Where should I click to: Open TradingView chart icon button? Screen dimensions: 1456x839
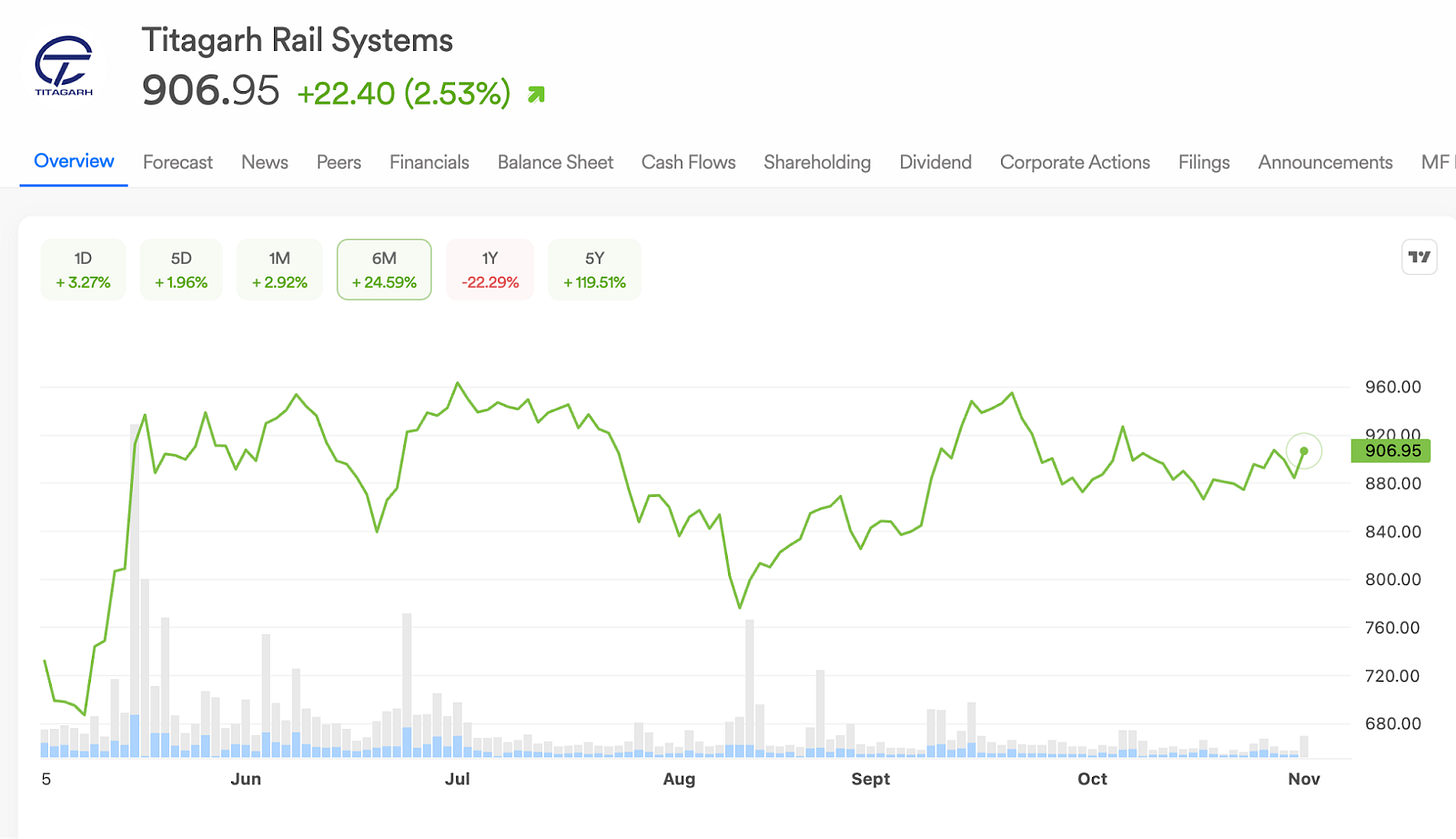click(1419, 257)
